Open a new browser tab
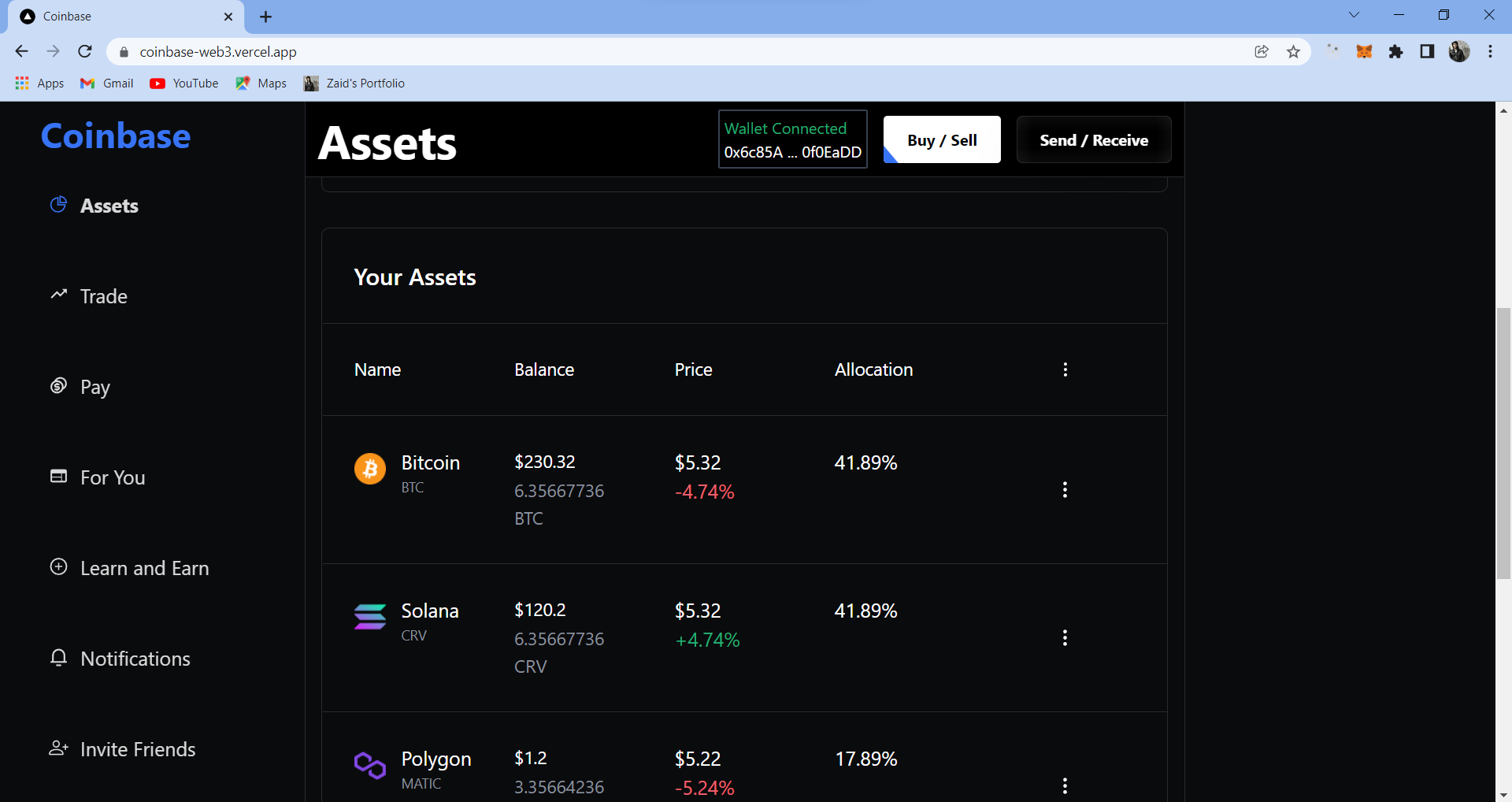The width and height of the screenshot is (1512, 802). coord(266,17)
